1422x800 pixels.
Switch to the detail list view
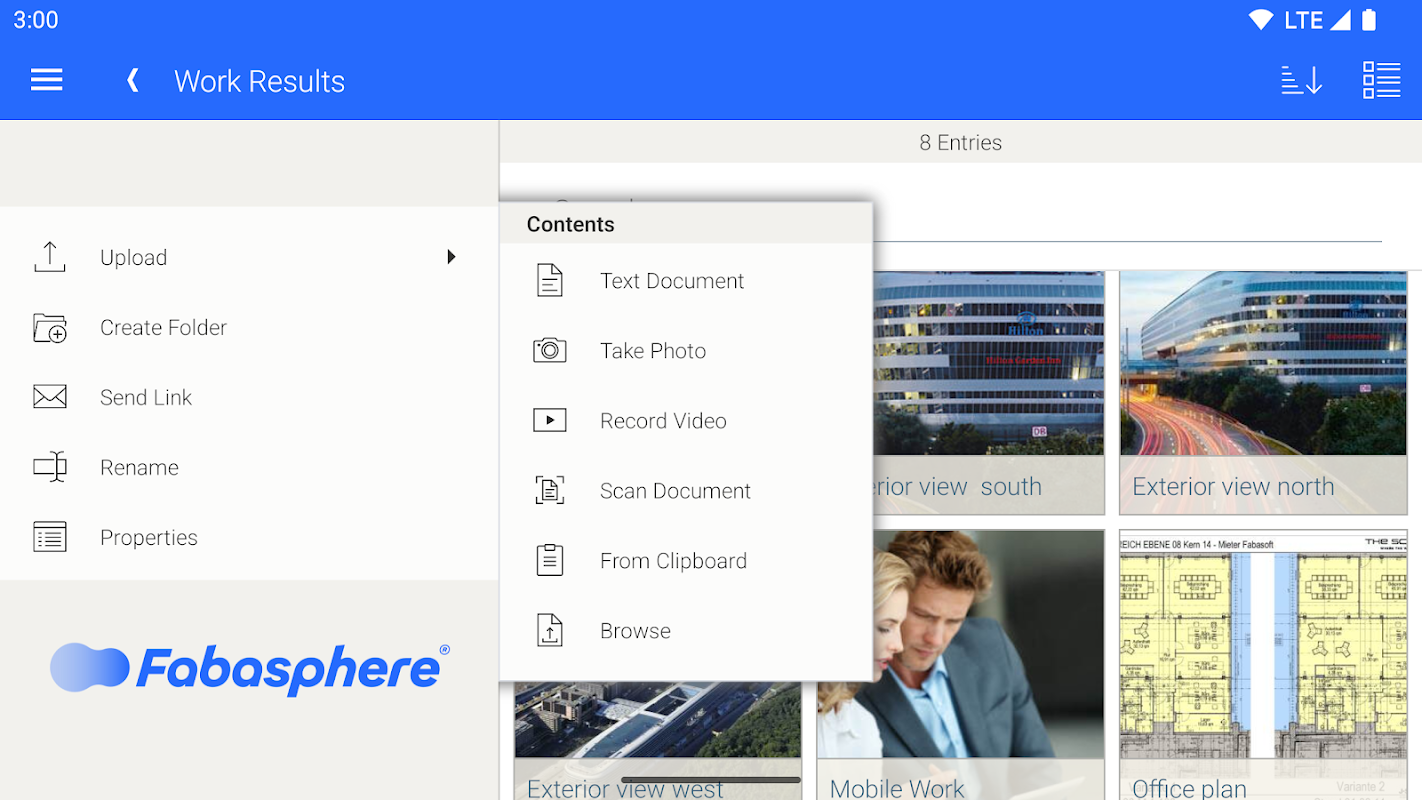tap(1381, 81)
